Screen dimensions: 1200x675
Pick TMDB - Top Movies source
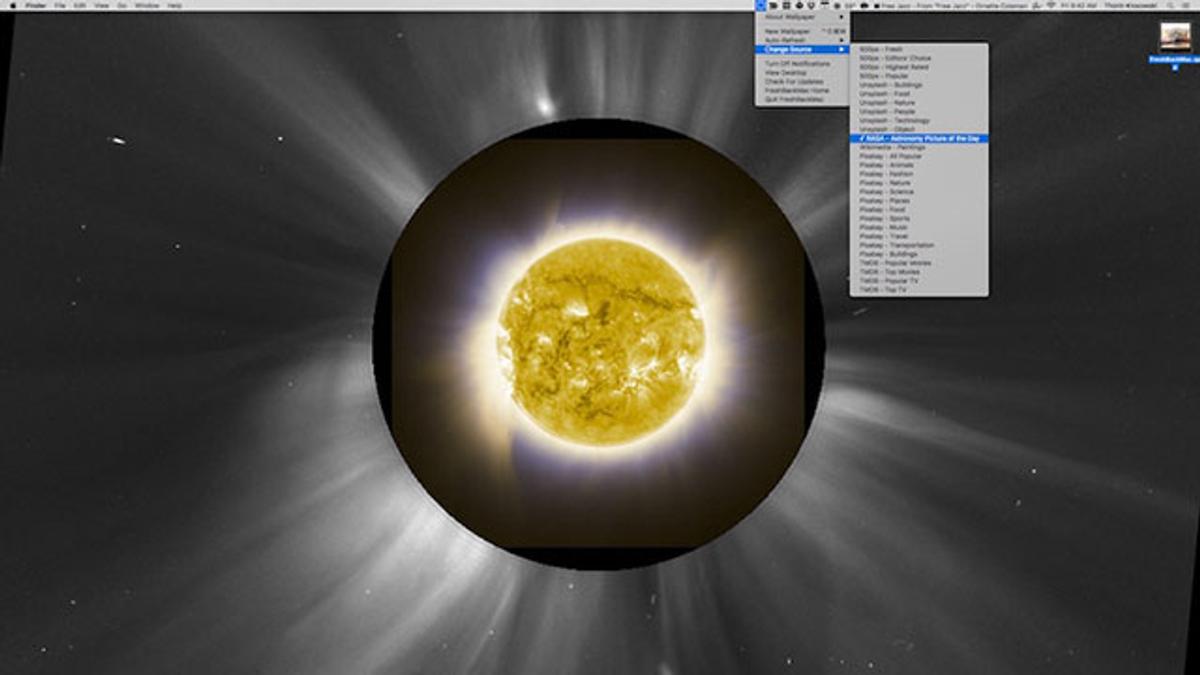point(888,272)
